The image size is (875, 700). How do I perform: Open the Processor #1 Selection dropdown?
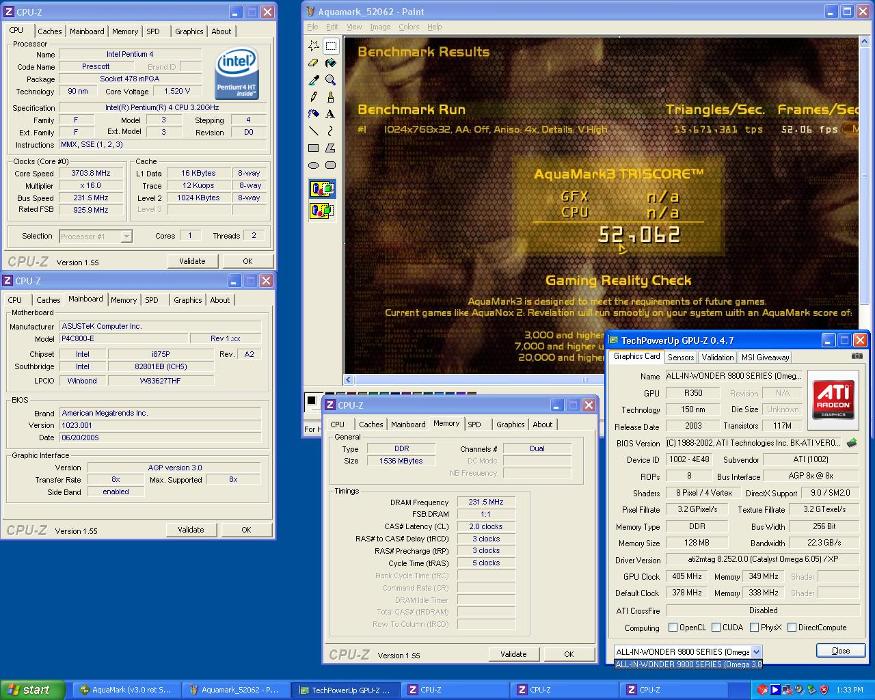pos(126,236)
